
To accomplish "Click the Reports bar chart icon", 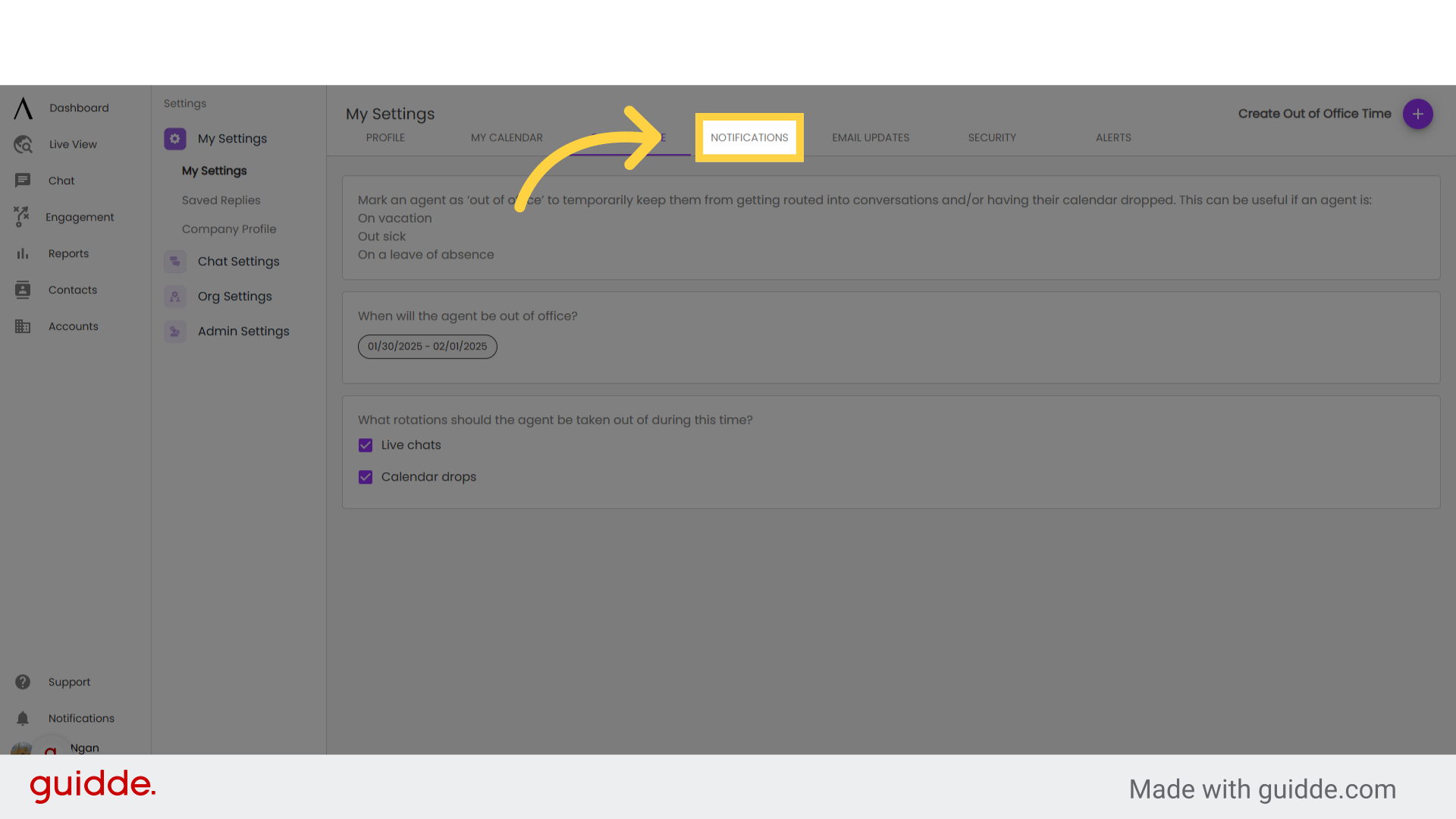I will (x=23, y=253).
